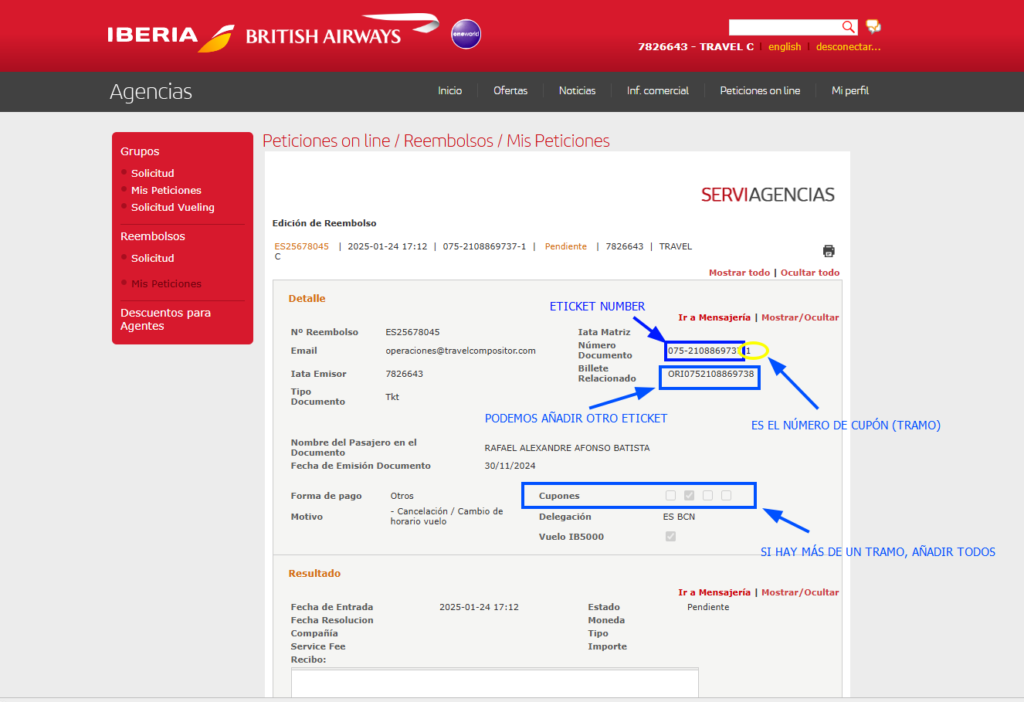Toggle the second (checked) Cupones checkbox

(689, 495)
